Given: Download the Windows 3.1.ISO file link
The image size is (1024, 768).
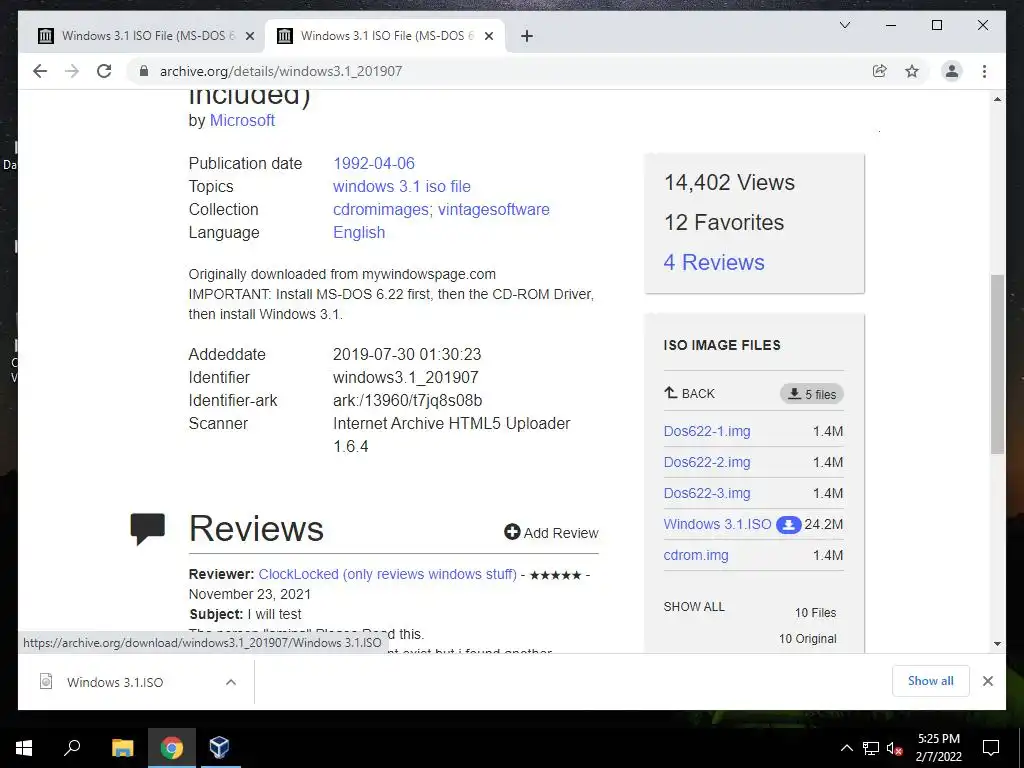Looking at the screenshot, I should point(717,524).
